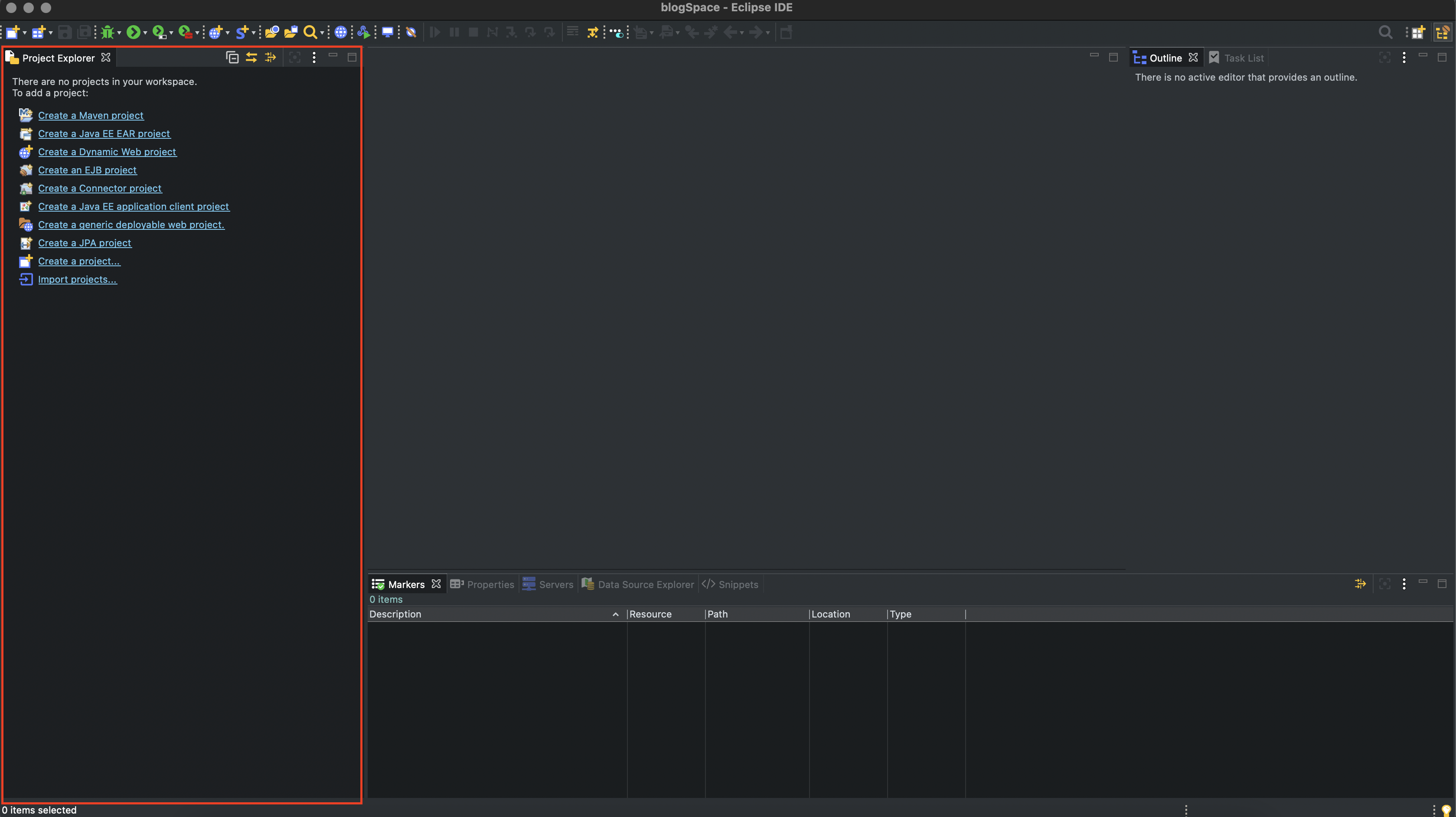Image resolution: width=1456 pixels, height=817 pixels.
Task: Open the toolbar Search magnifier tool
Action: coord(310,32)
